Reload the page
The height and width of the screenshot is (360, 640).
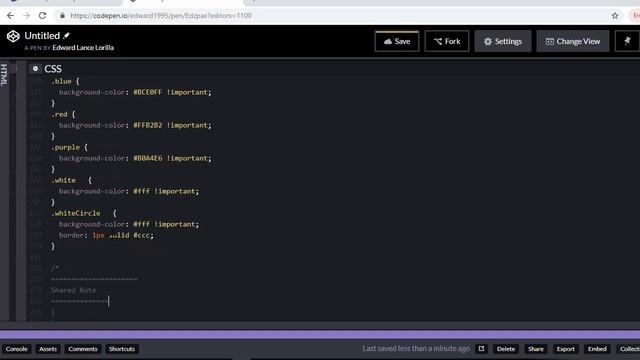tap(42, 16)
